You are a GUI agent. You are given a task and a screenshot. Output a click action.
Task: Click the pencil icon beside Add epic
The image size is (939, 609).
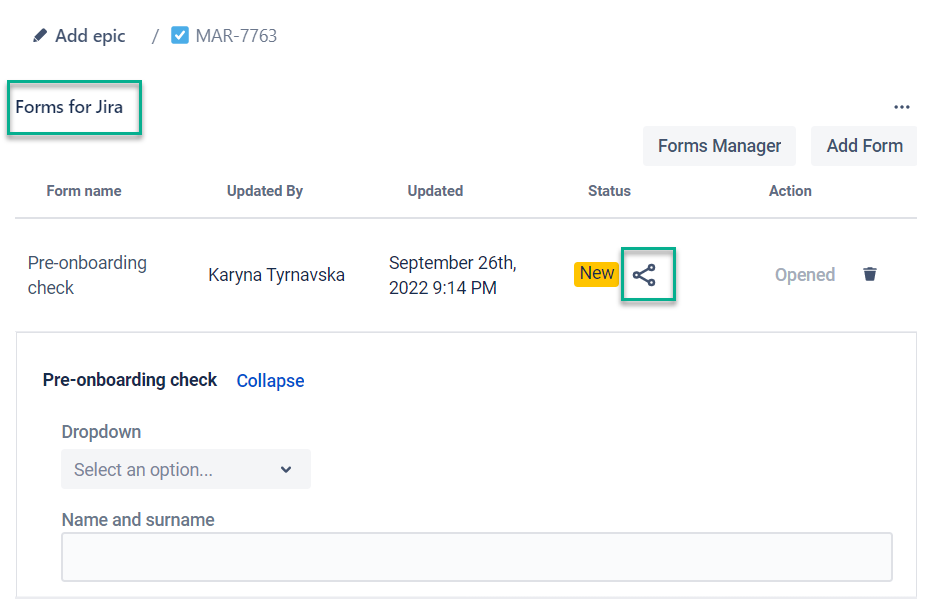40,36
